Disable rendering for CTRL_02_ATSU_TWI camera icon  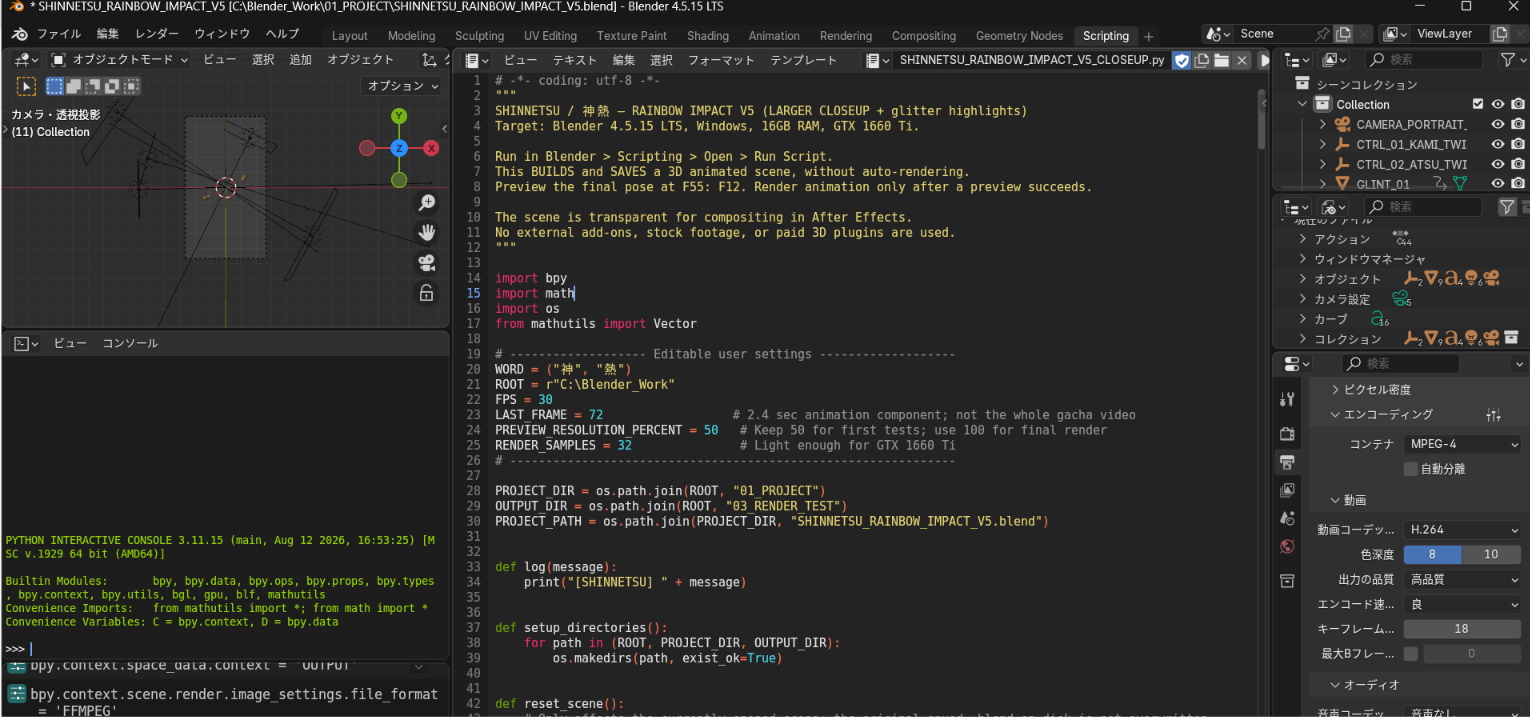[1518, 164]
